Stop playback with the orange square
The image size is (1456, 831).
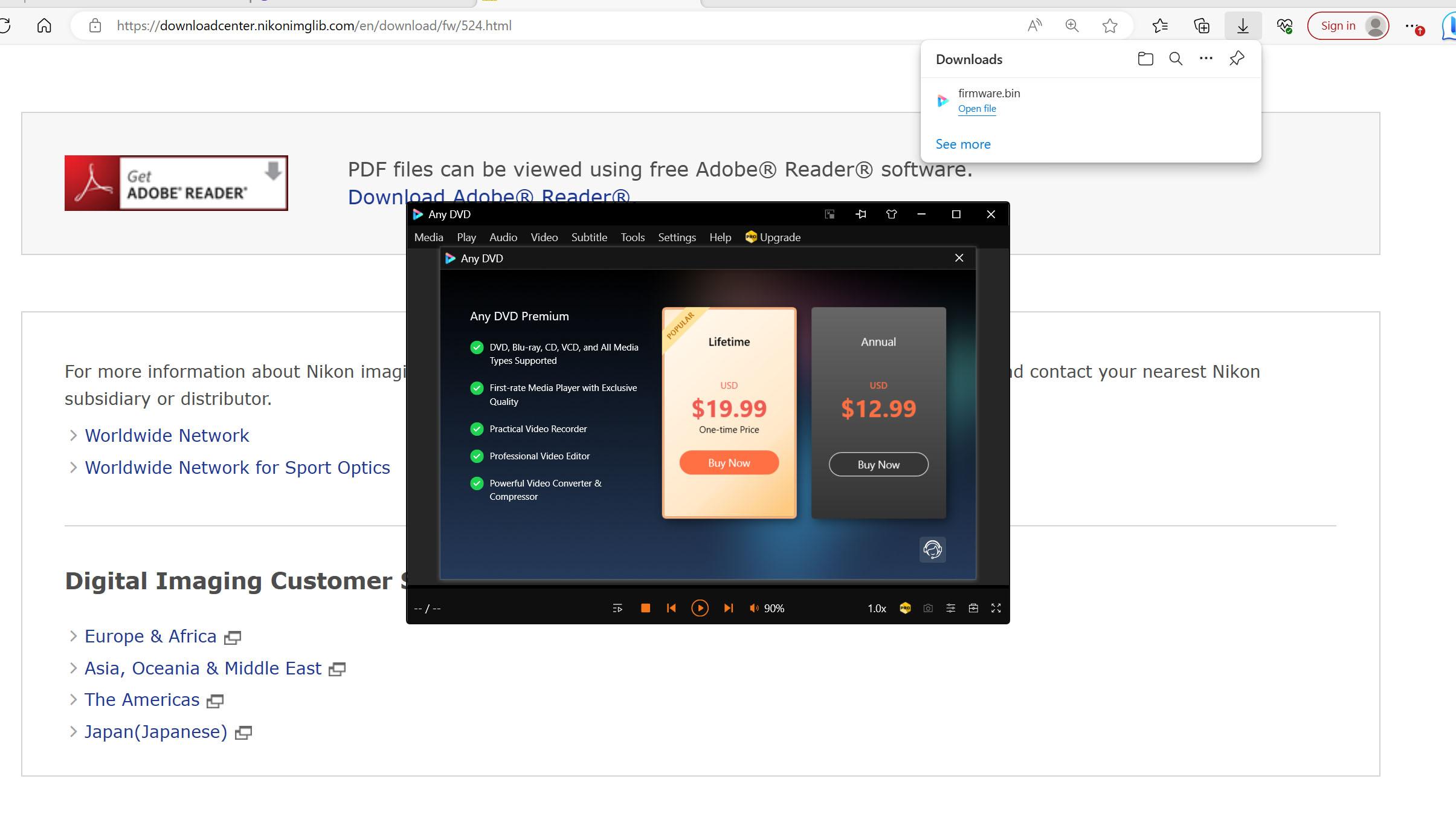click(x=645, y=608)
